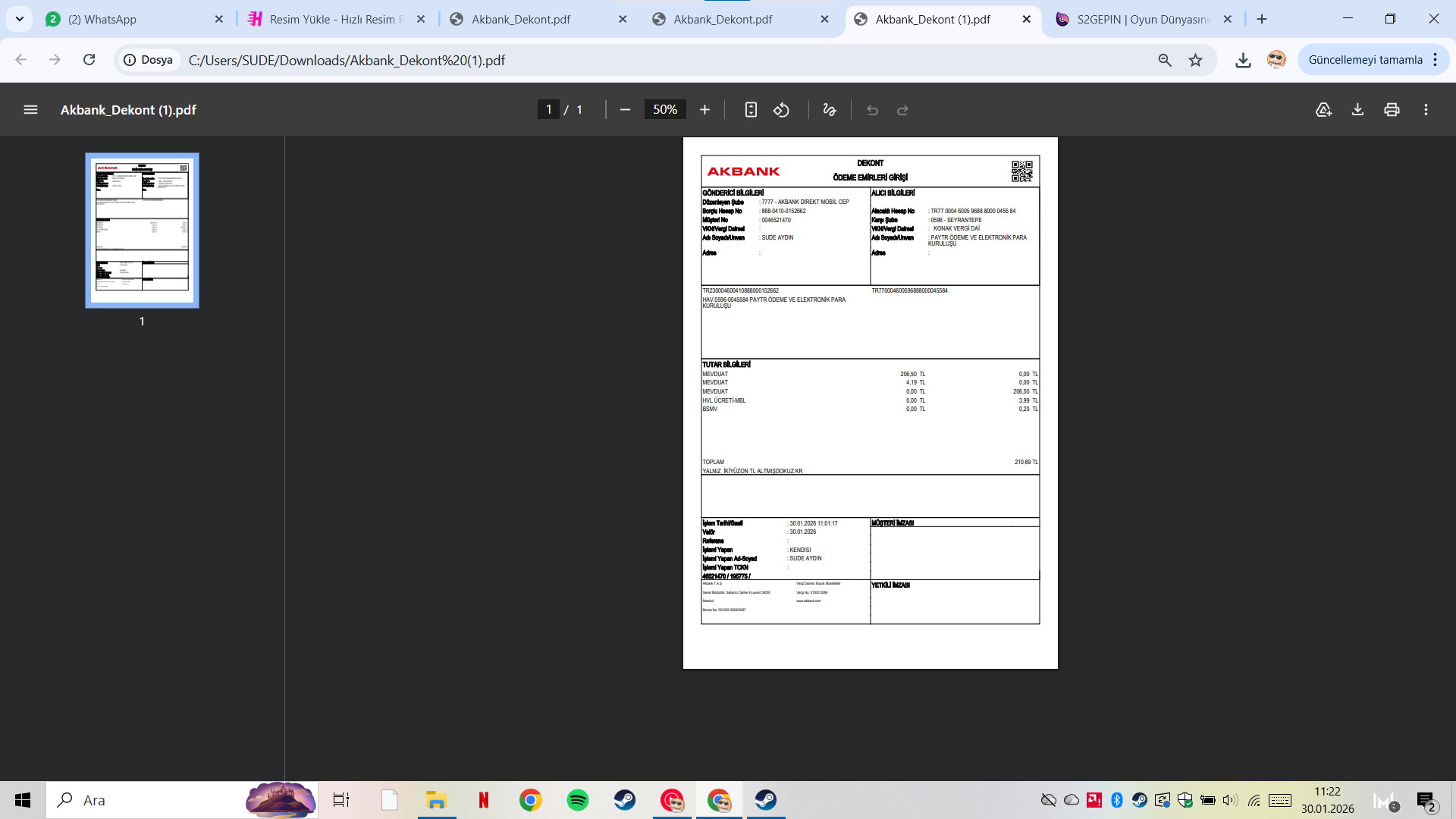Click the Dosya site info chip
Viewport: 1456px width, 819px height.
click(149, 60)
